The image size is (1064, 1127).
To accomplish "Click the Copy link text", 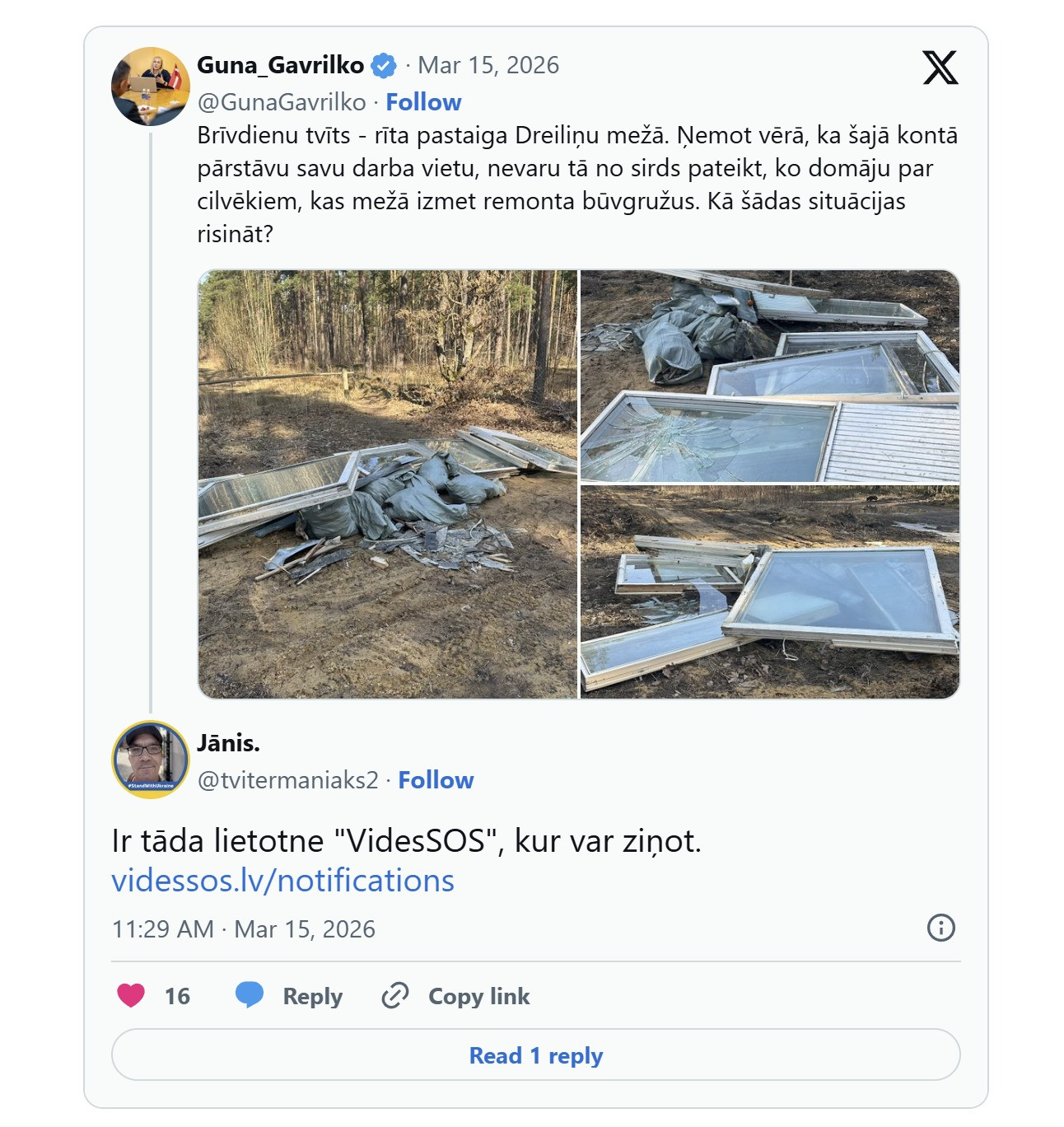I will click(478, 996).
